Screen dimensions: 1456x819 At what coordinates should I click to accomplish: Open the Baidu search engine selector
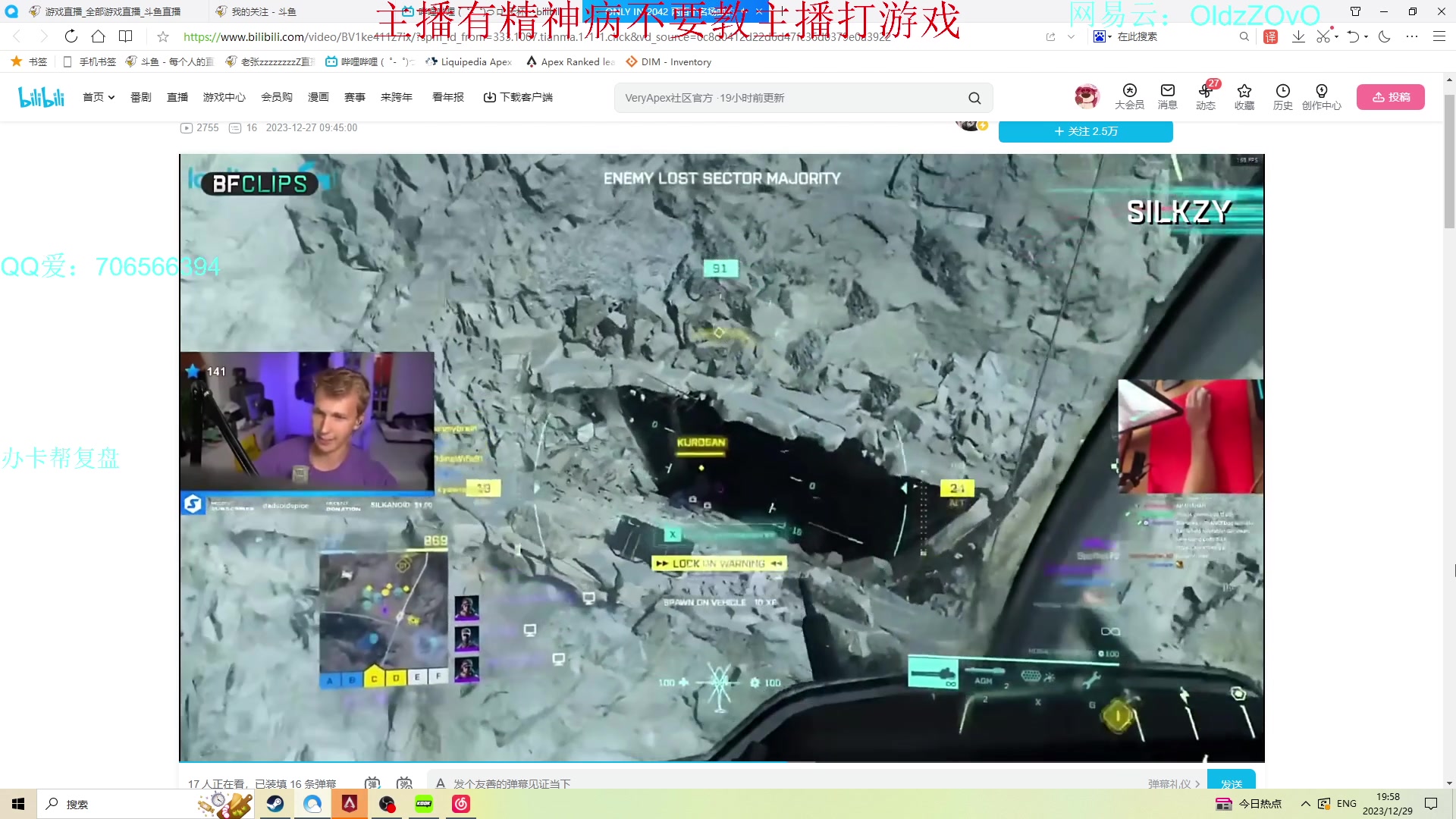click(x=1102, y=36)
